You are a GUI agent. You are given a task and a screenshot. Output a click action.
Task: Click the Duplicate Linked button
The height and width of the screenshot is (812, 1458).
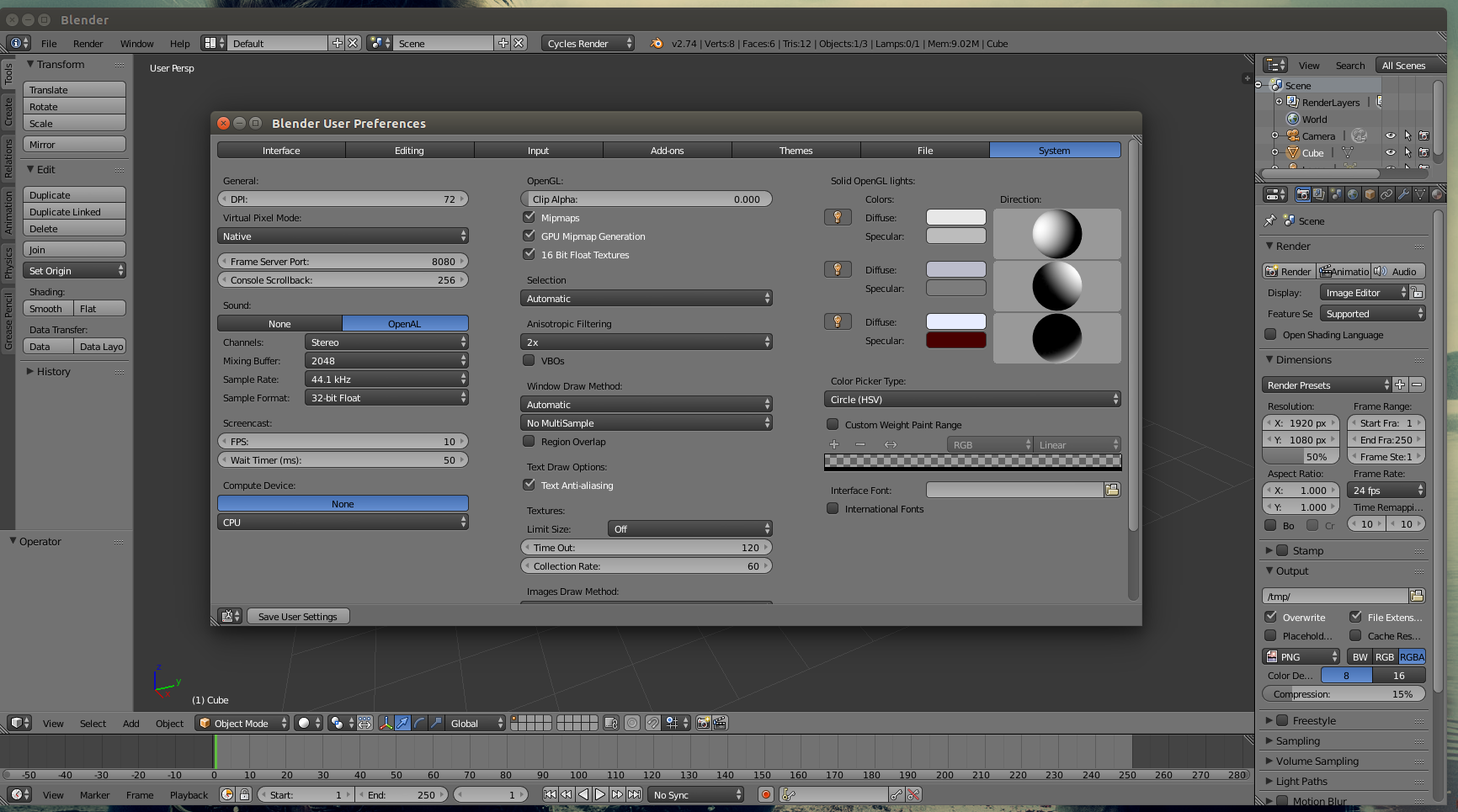[74, 212]
